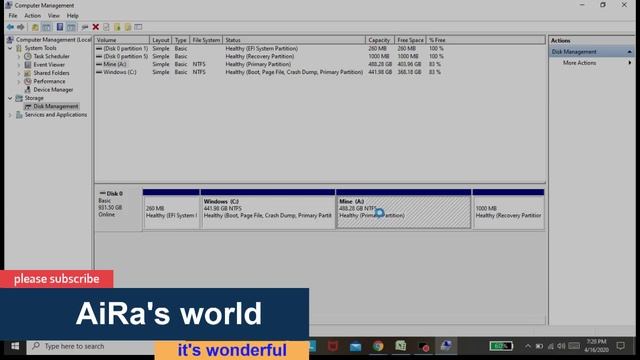This screenshot has height=360, width=640.
Task: Click the screen recorder taskbar icon
Action: (x=424, y=346)
